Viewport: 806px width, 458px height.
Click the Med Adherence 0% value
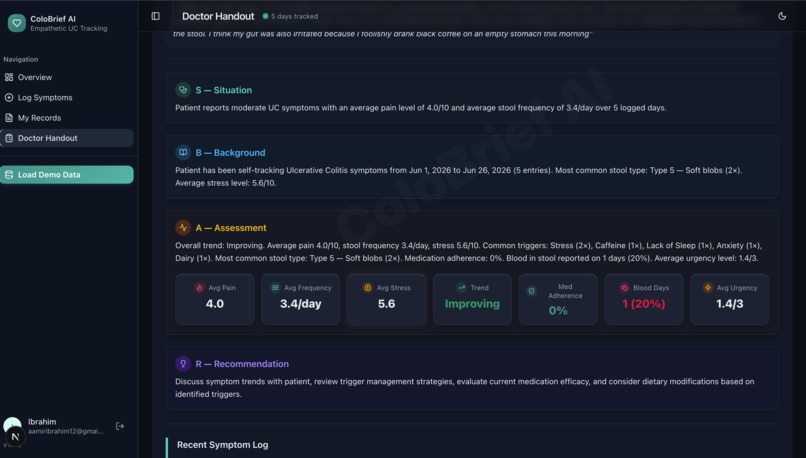(x=558, y=310)
